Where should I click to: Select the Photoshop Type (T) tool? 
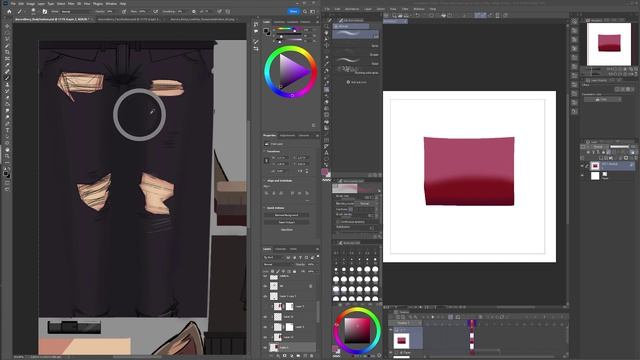pos(7,130)
